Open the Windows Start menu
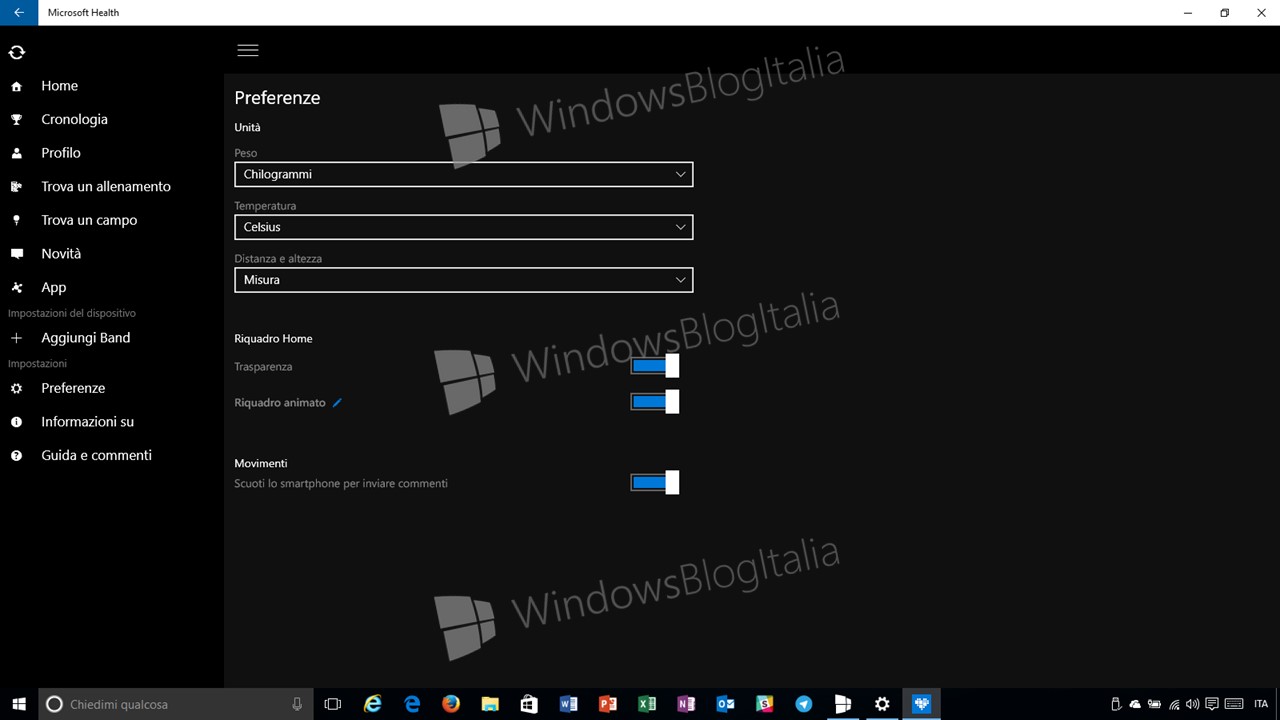This screenshot has width=1280, height=720. [19, 704]
